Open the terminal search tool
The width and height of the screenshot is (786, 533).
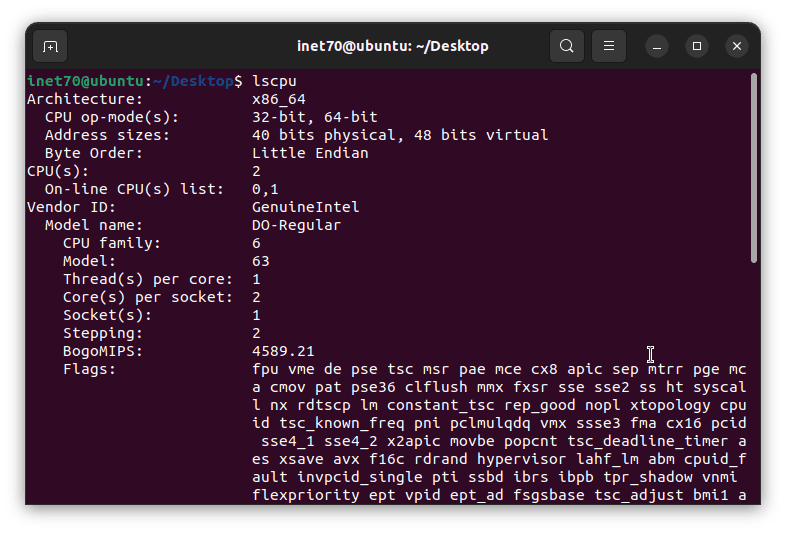566,46
